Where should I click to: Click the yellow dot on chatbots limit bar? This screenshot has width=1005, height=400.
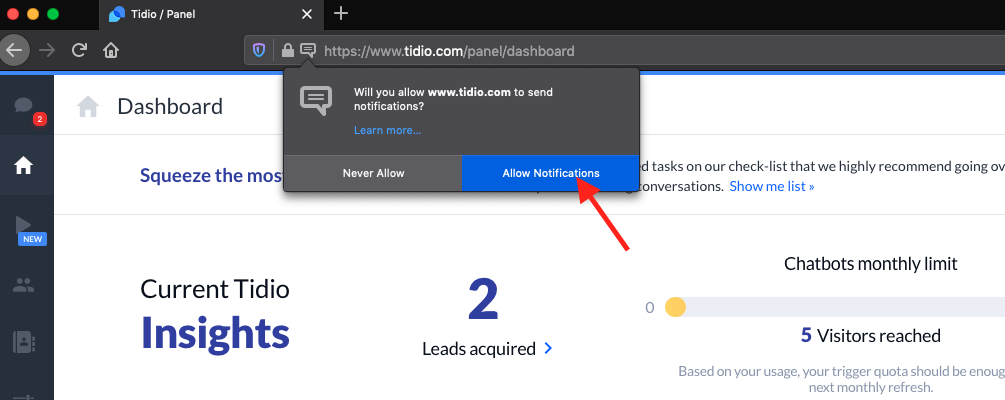coord(675,307)
